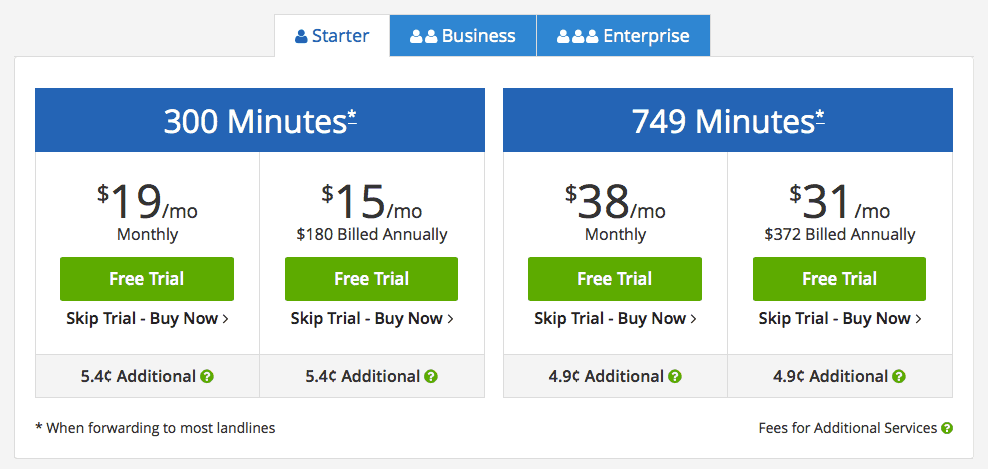Click help icon beside 5.4¢ Additional under $15 plan
Image resolution: width=988 pixels, height=469 pixels.
[x=431, y=377]
